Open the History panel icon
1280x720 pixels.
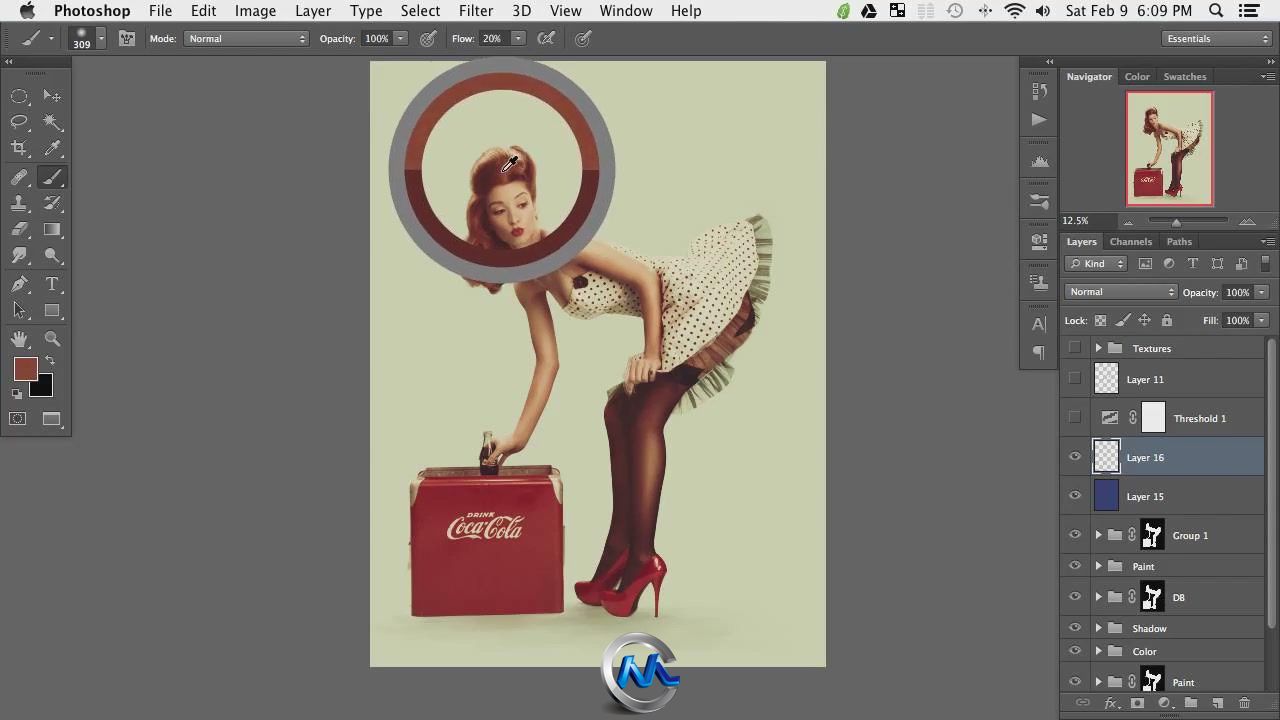click(x=1039, y=91)
